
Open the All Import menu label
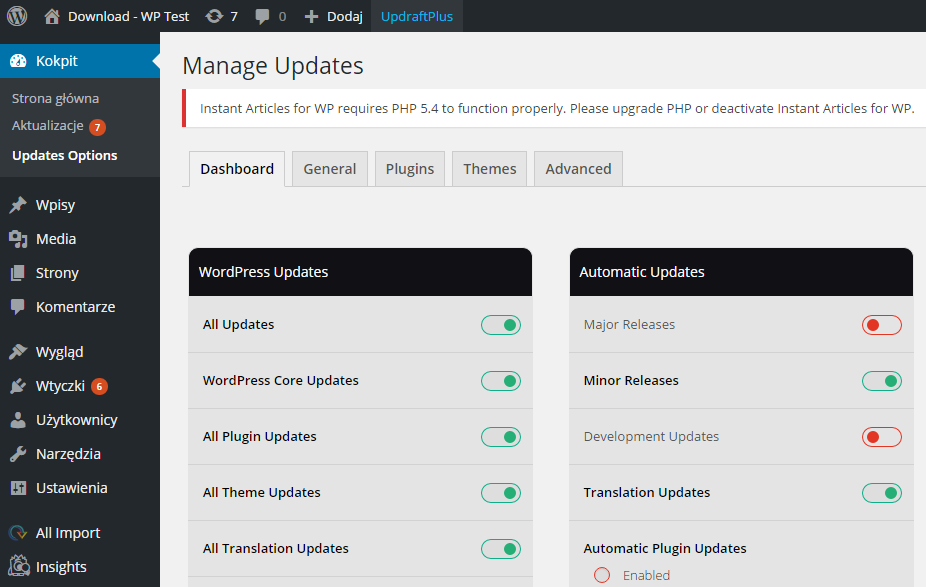tap(68, 533)
